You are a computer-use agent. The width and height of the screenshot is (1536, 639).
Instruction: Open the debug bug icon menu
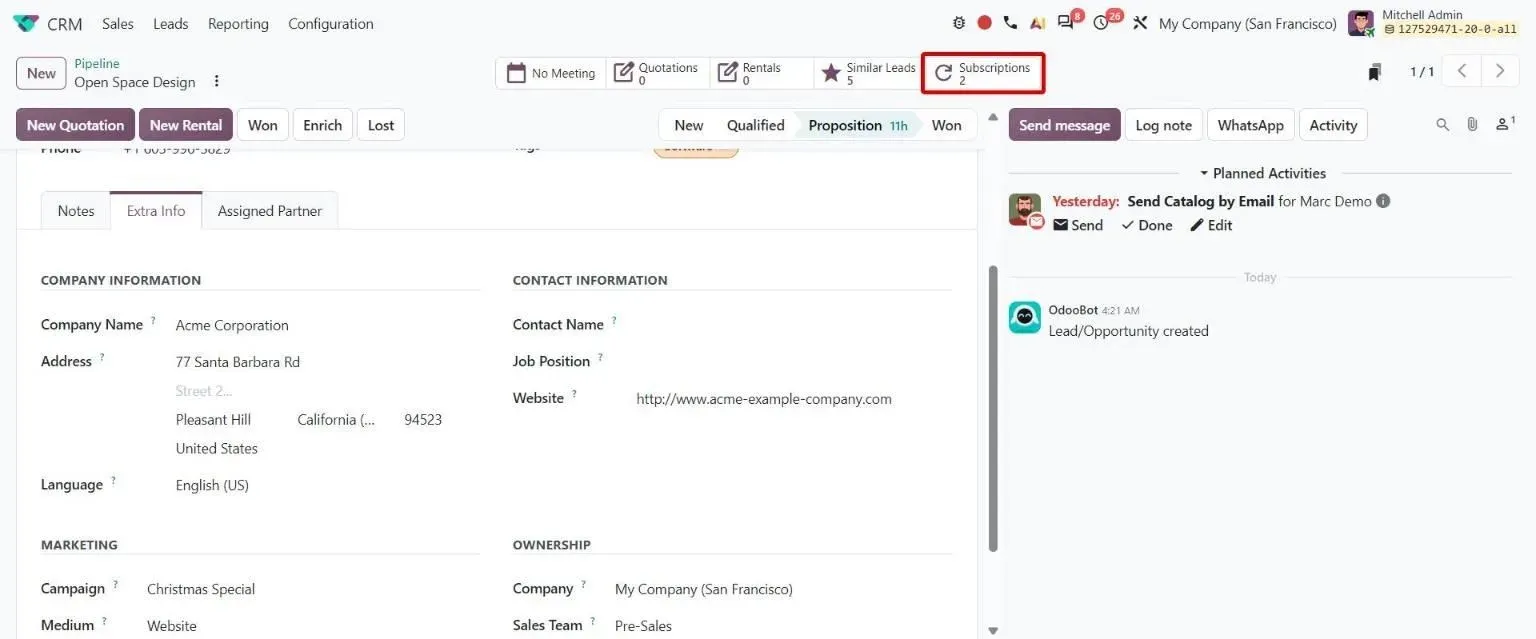(x=959, y=23)
